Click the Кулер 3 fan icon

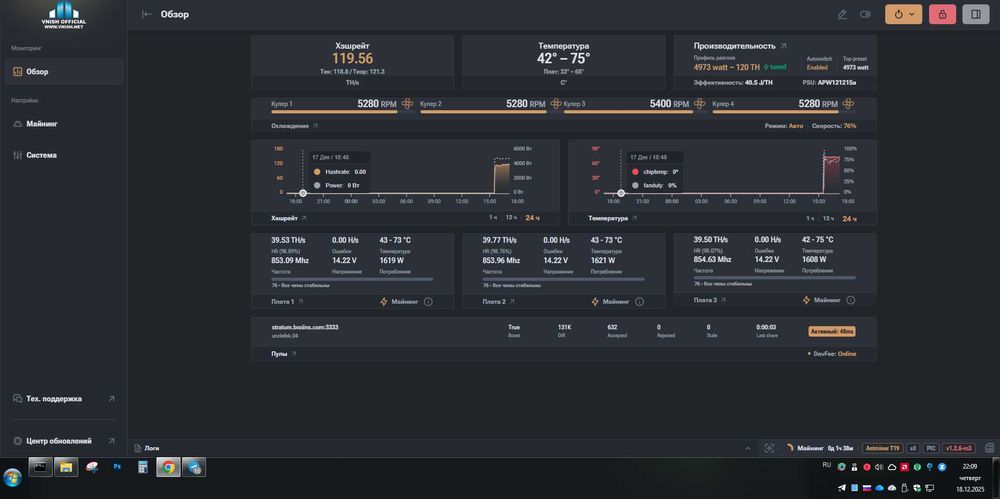pyautogui.click(x=699, y=103)
